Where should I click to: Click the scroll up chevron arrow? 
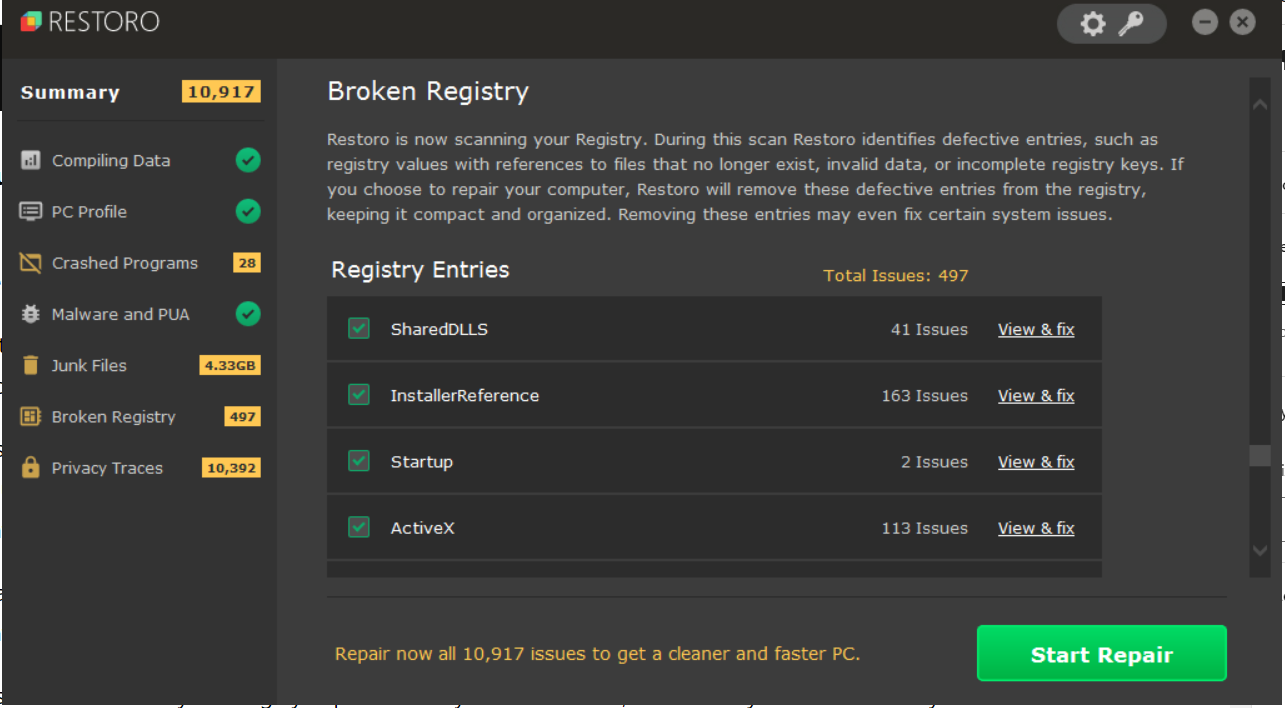coord(1259,102)
